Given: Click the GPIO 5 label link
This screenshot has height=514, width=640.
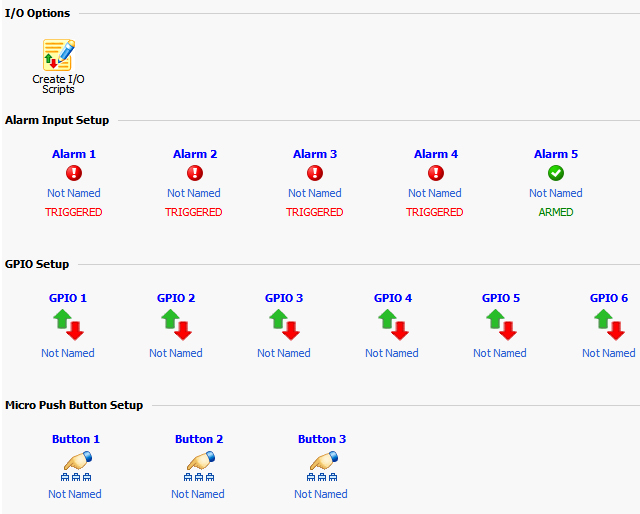Looking at the screenshot, I should click(x=501, y=298).
